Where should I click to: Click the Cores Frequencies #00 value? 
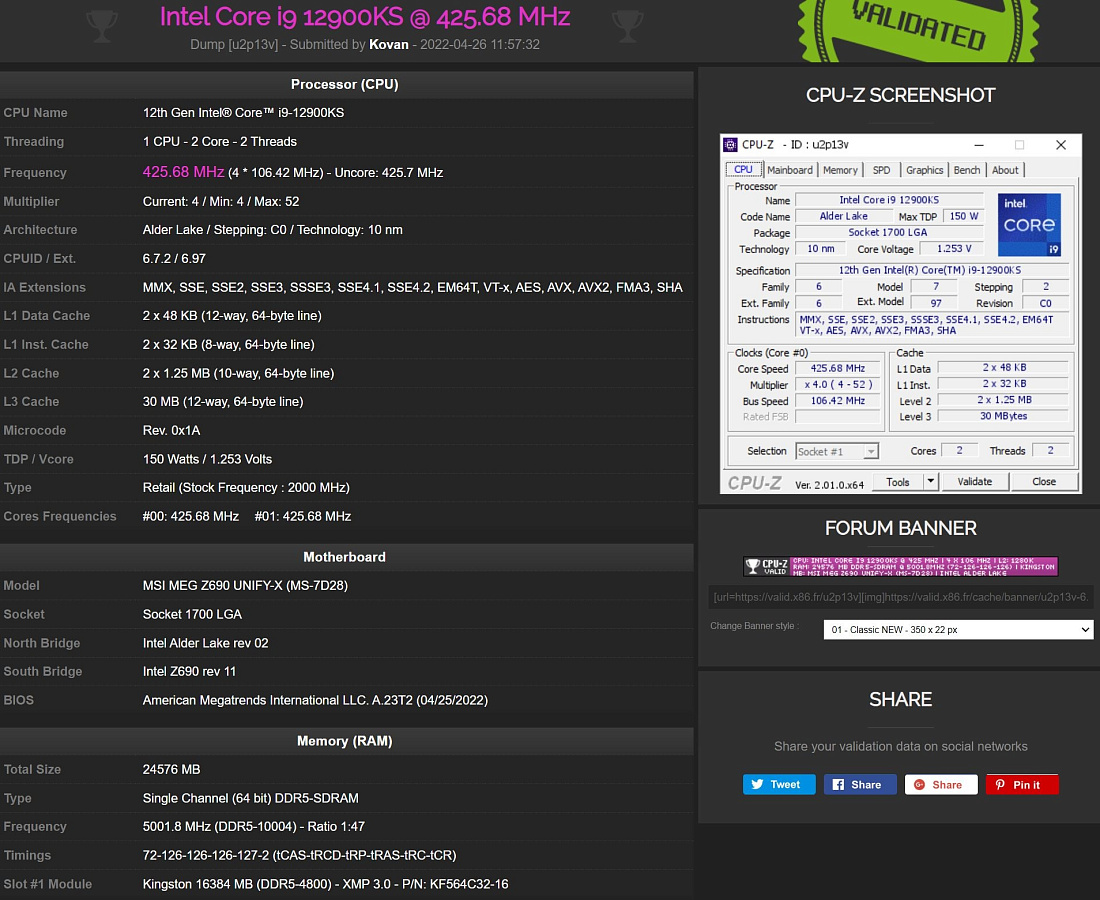(191, 516)
